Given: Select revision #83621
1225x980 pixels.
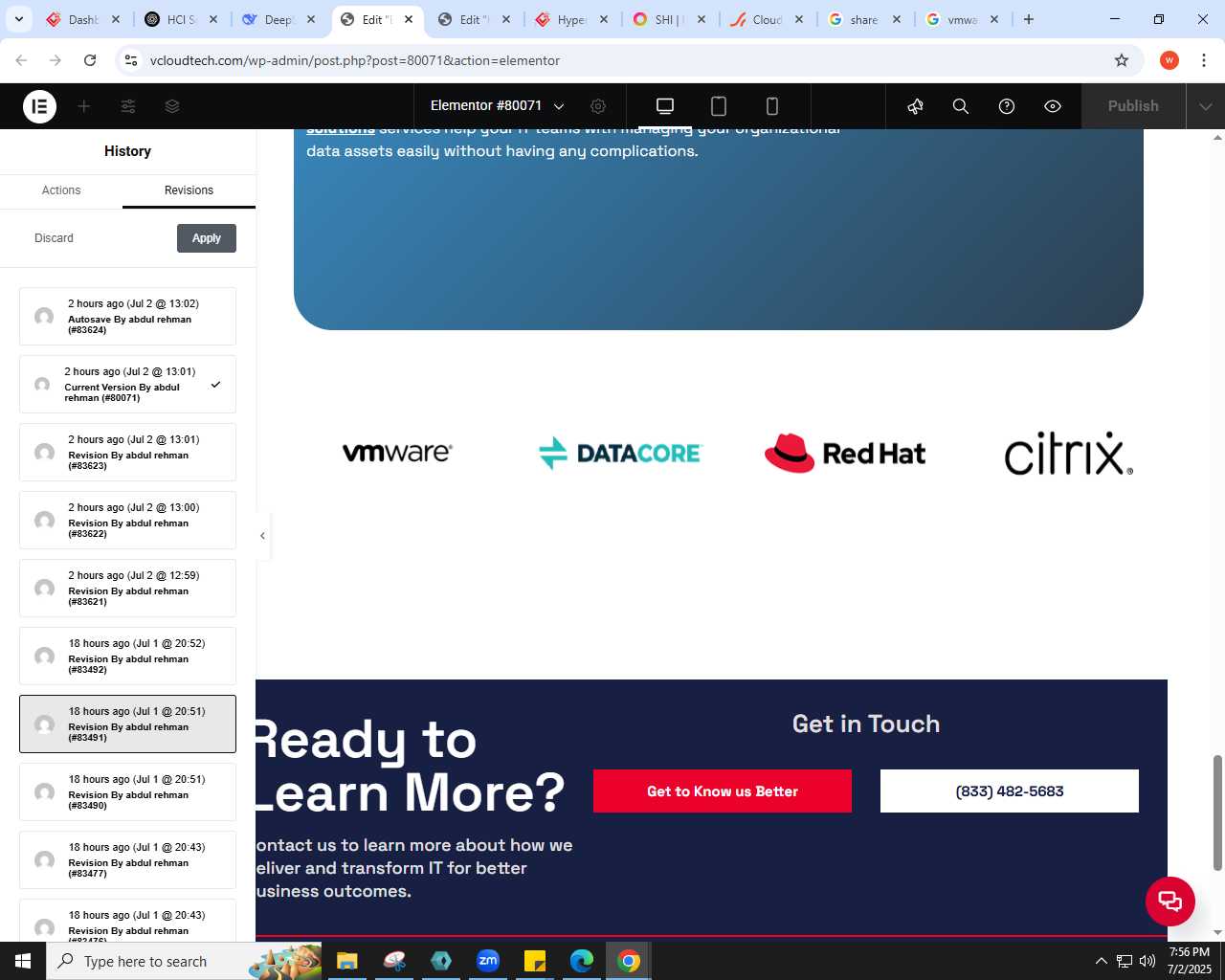Looking at the screenshot, I should click(127, 589).
